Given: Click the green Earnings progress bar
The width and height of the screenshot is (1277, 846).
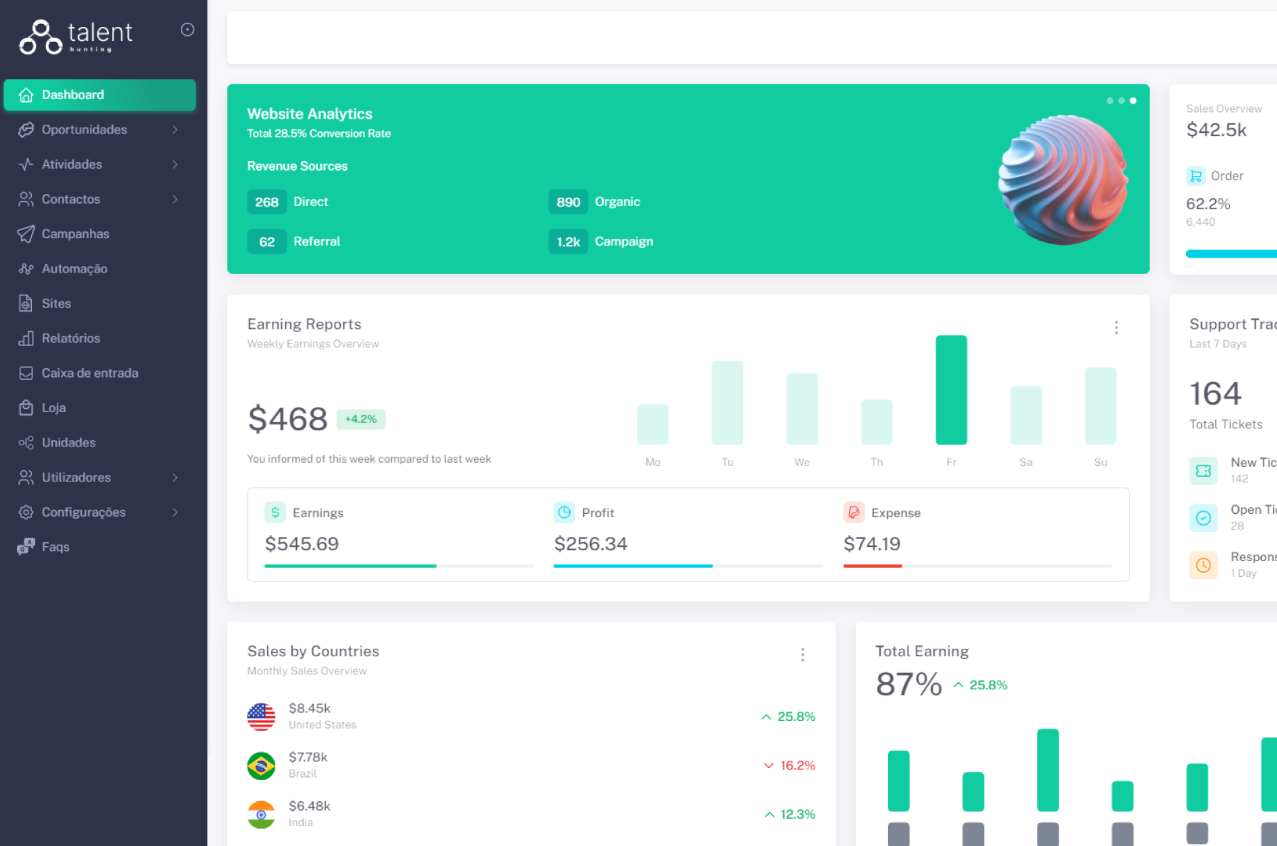Looking at the screenshot, I should click(x=350, y=566).
